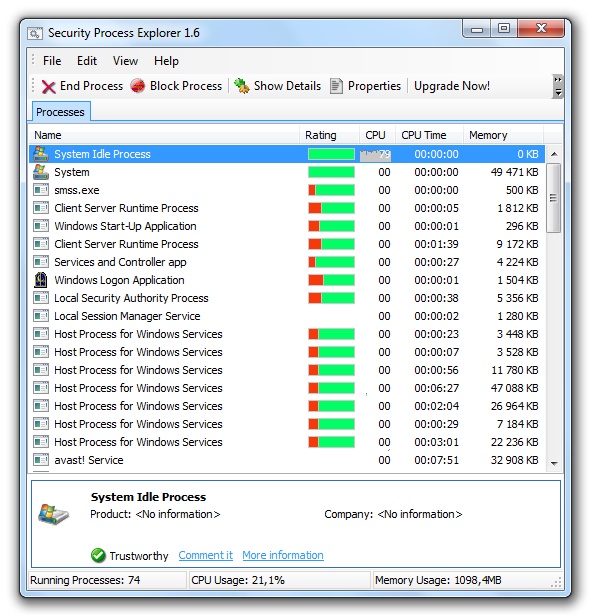
Task: Click the 49 471 KB memory value
Action: coord(514,172)
